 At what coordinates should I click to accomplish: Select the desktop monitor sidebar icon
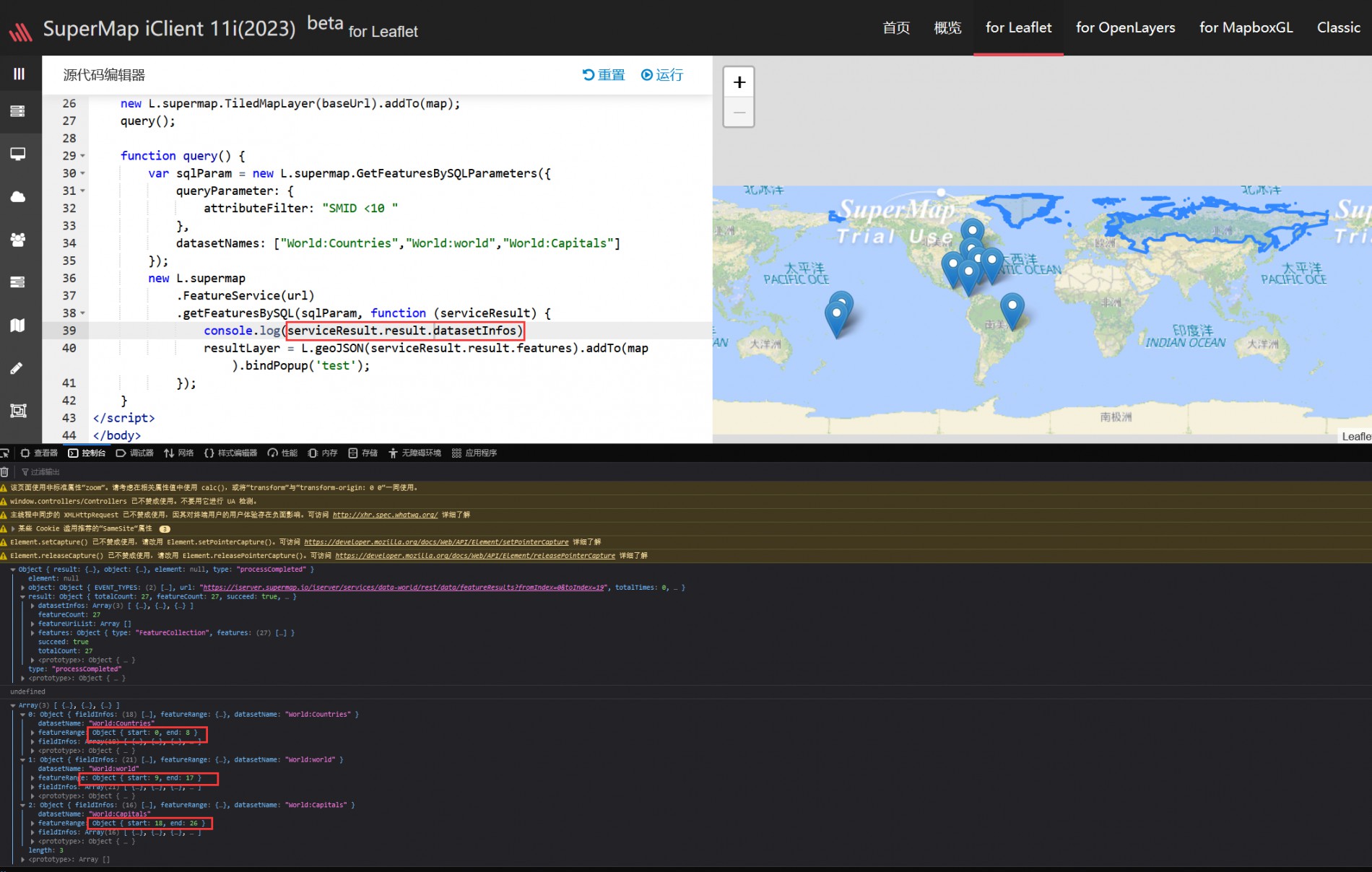tap(18, 154)
